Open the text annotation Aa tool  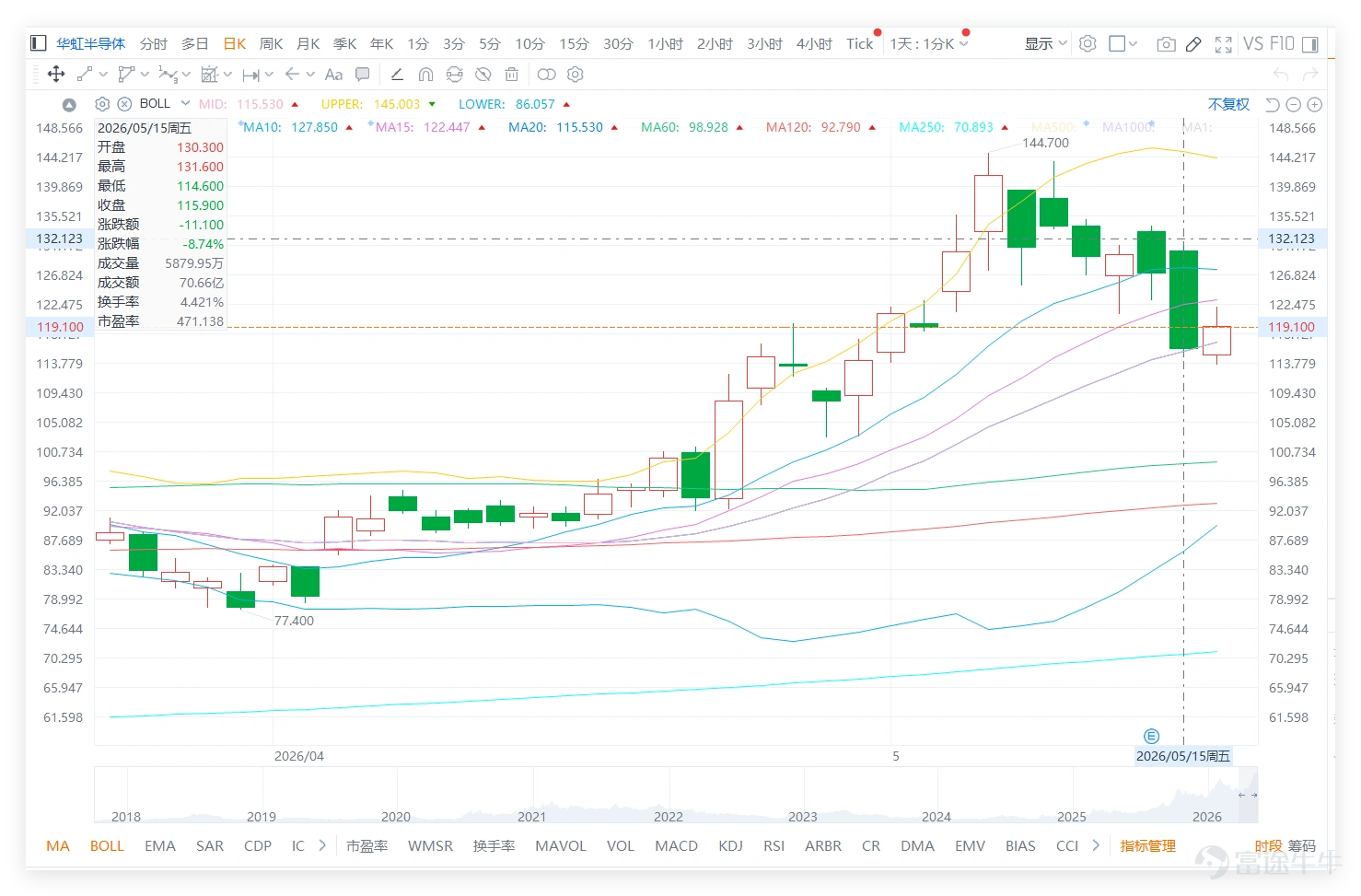pyautogui.click(x=333, y=75)
